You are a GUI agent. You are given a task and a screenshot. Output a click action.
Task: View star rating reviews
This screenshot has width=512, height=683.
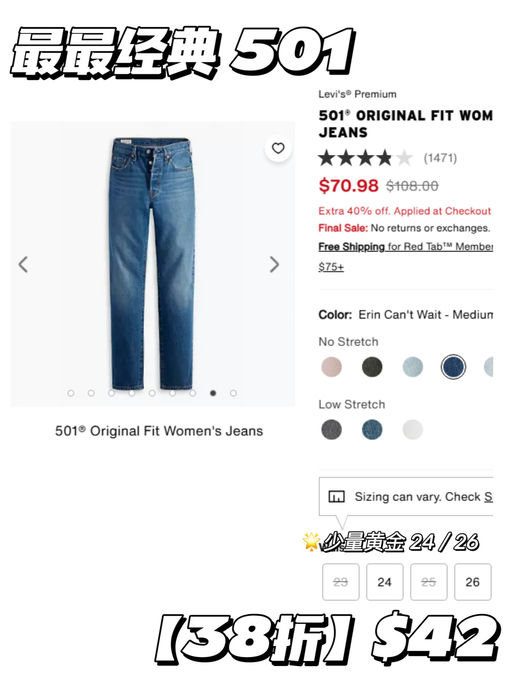click(x=365, y=158)
